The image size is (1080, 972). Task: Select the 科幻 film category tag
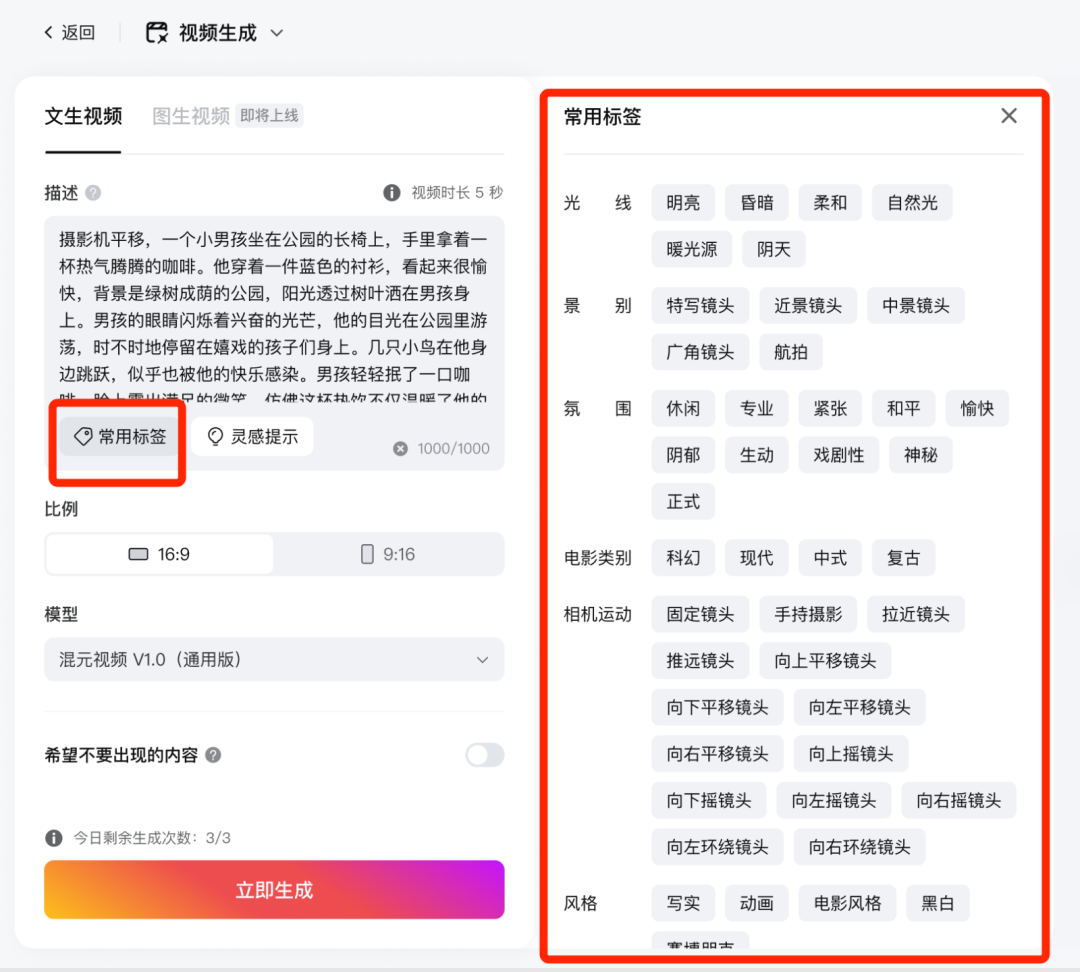683,558
